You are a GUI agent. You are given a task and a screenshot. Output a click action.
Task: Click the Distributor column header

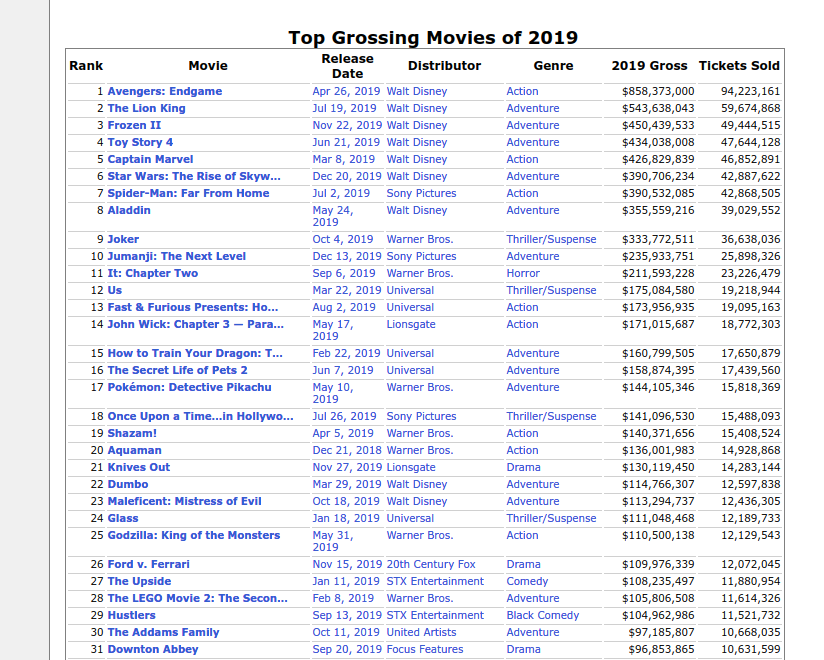pos(444,66)
